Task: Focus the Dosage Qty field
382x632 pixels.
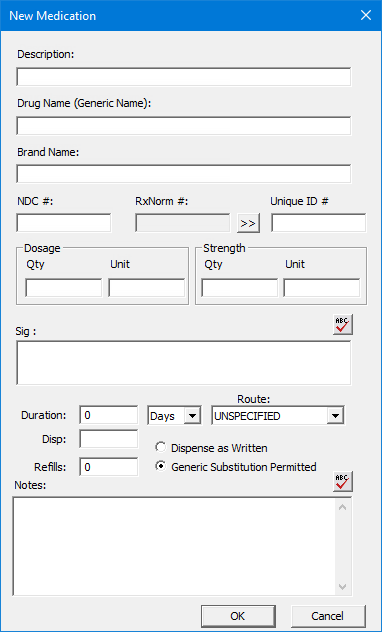Action: (64, 288)
